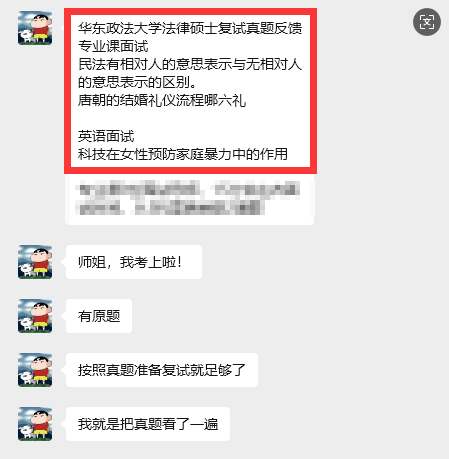
Task: Click the first blurred line under the highlighted box
Action: pyautogui.click(x=189, y=189)
